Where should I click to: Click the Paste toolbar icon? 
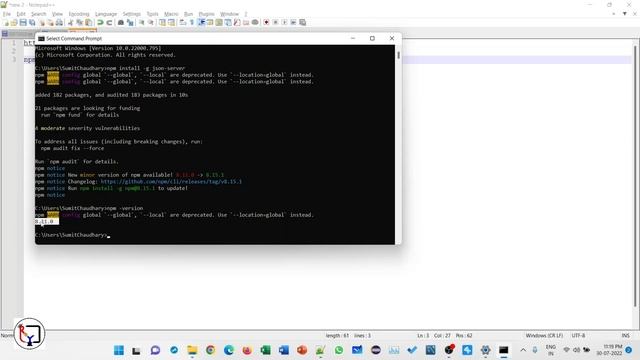tap(89, 22)
